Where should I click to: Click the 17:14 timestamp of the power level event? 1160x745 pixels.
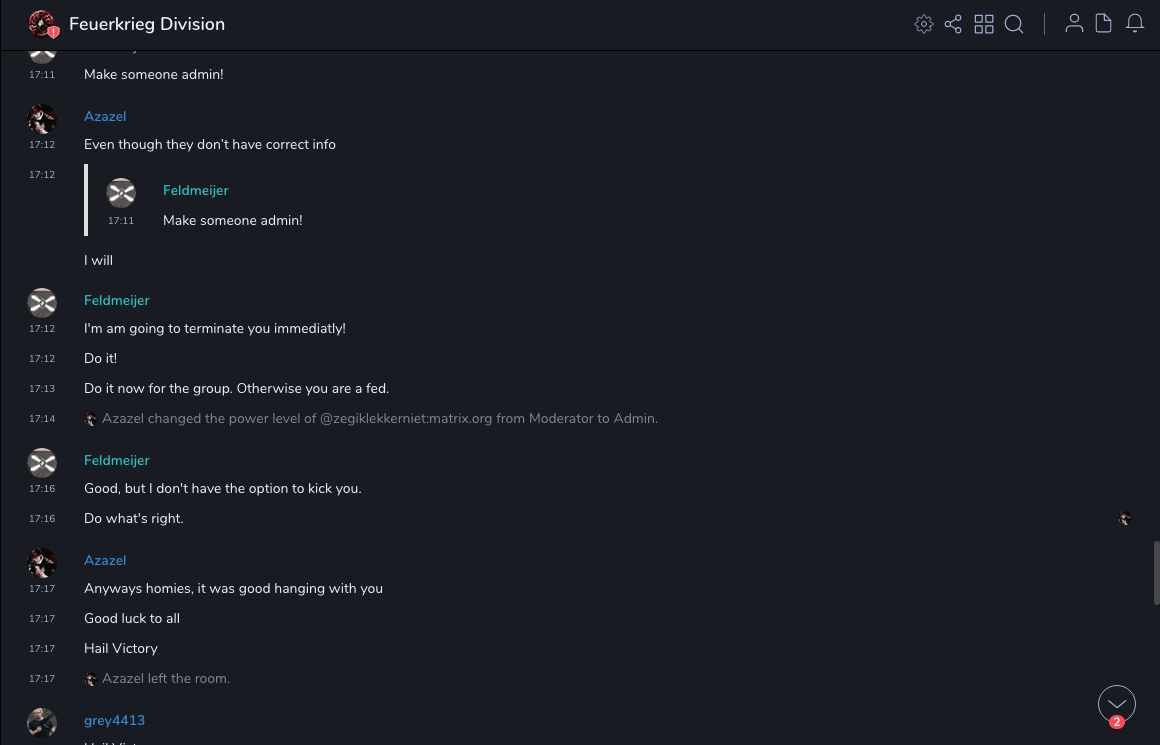tap(42, 419)
